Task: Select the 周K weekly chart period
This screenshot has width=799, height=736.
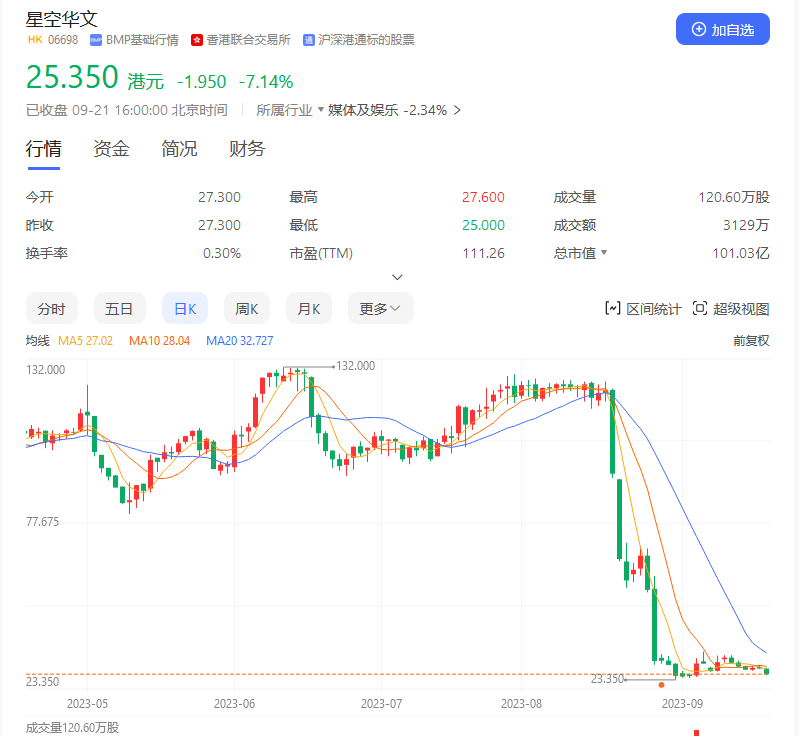Action: click(247, 308)
